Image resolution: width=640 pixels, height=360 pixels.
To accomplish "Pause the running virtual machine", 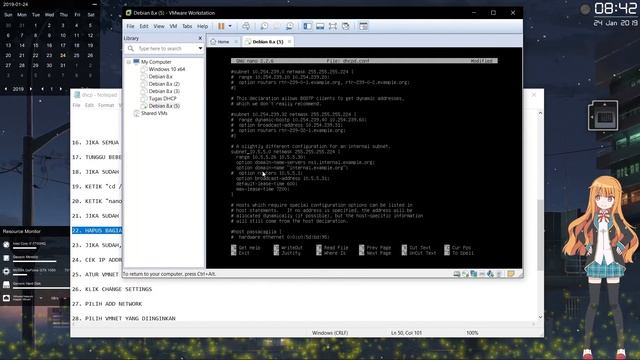I will [x=221, y=26].
